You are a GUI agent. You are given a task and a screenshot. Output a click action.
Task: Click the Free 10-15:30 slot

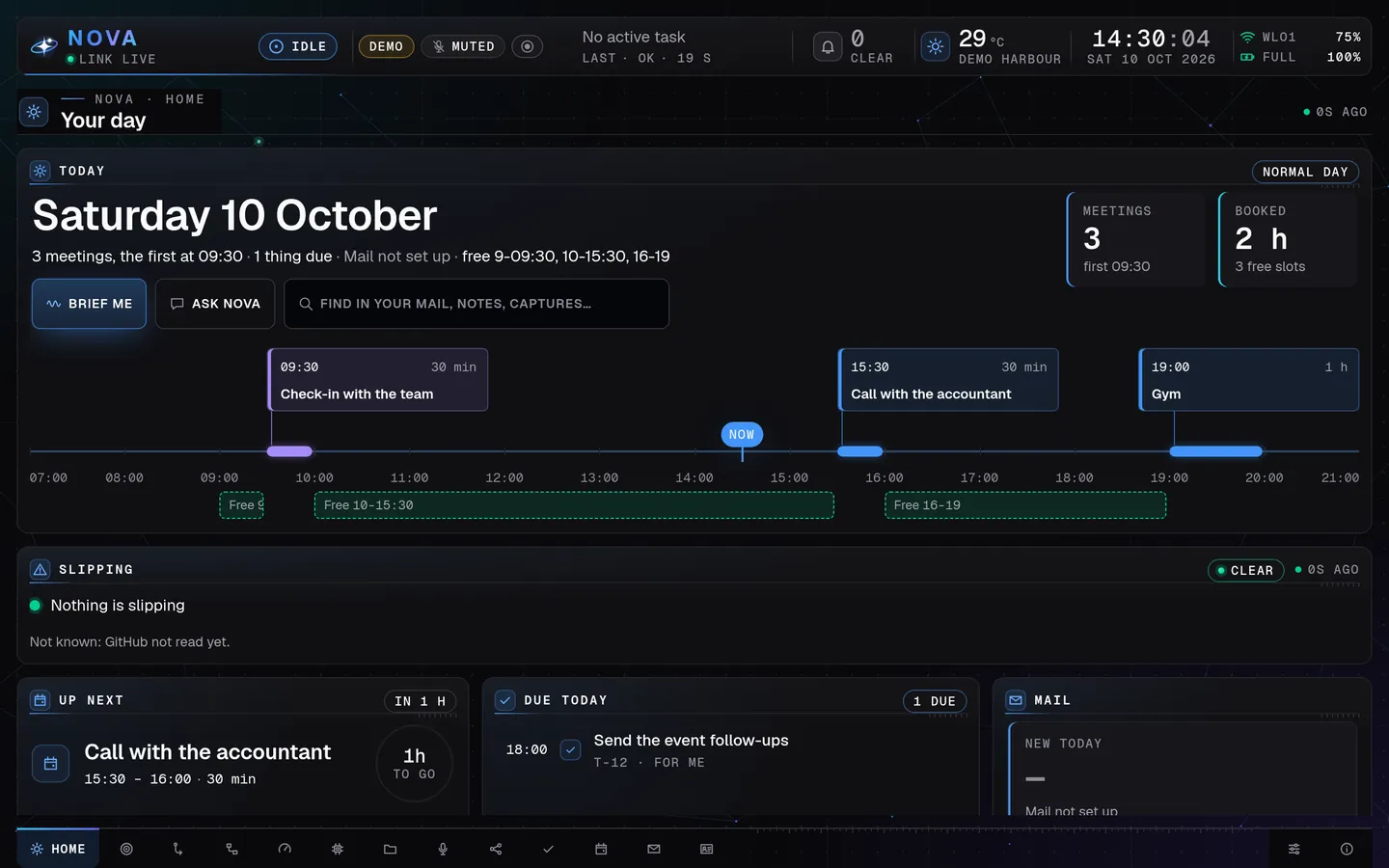pyautogui.click(x=574, y=505)
